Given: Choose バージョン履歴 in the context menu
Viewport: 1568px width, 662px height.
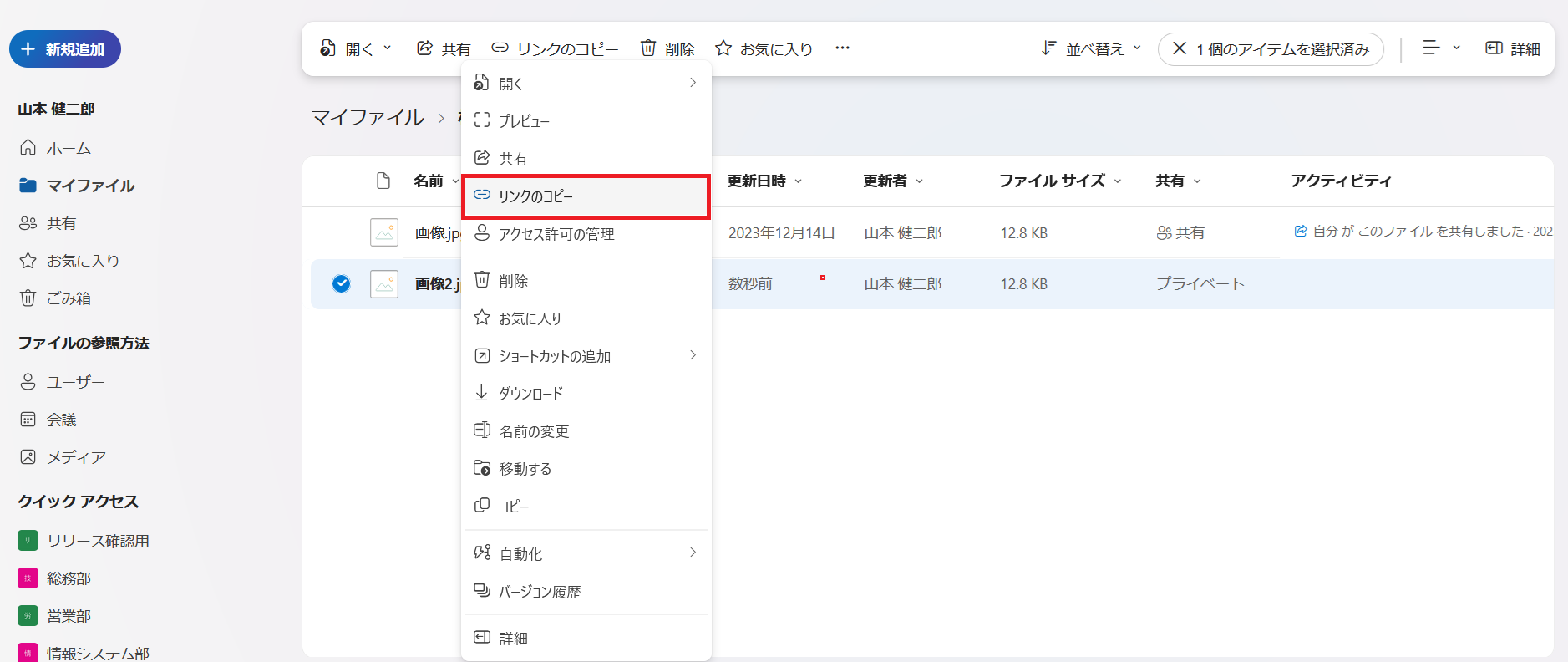Looking at the screenshot, I should (586, 592).
